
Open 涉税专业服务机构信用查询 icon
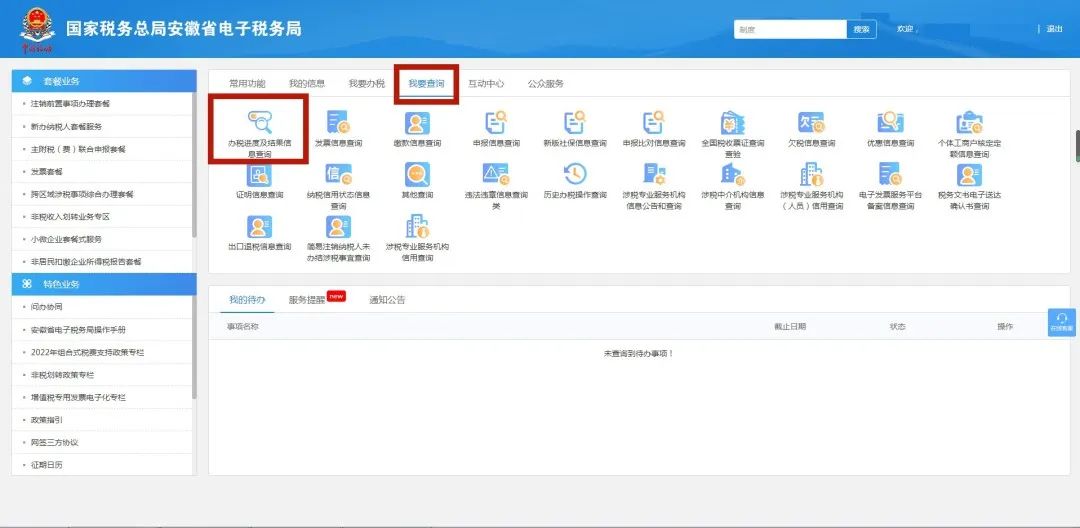[x=417, y=226]
